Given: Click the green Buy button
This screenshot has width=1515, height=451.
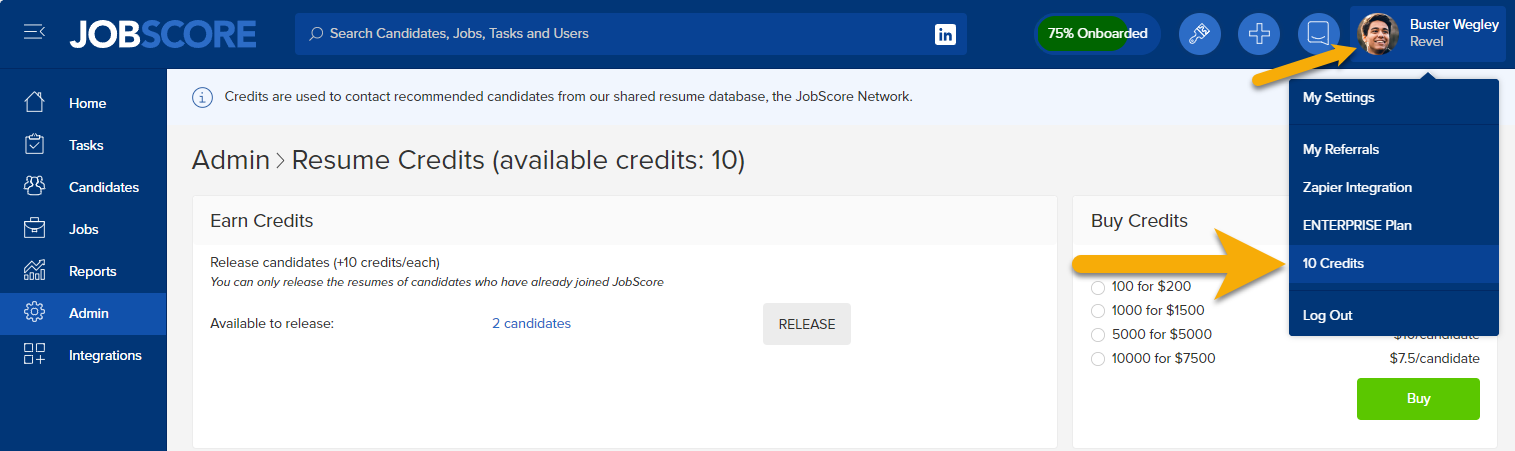Looking at the screenshot, I should point(1418,399).
